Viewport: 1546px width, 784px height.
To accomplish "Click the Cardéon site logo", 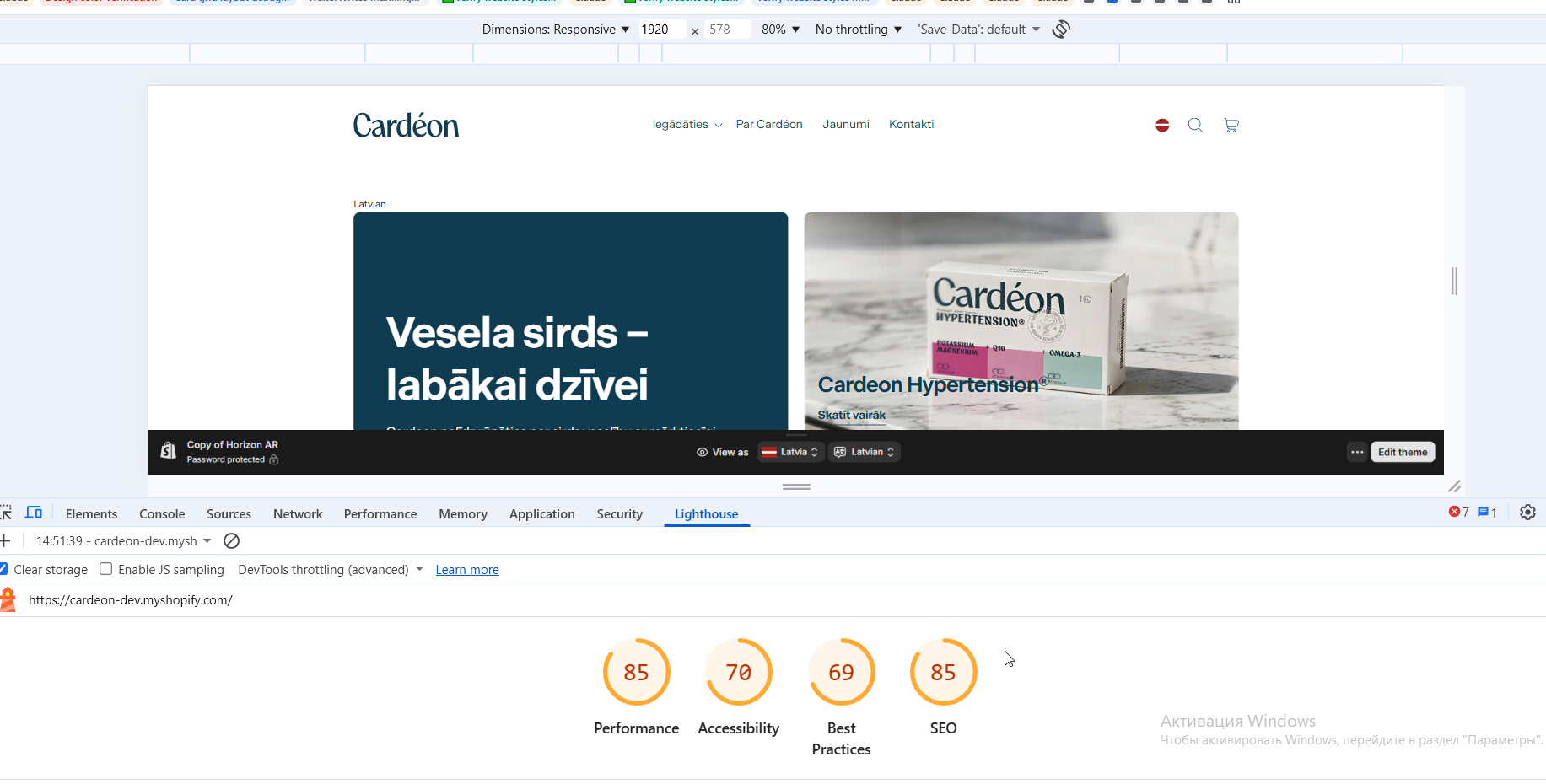I will (x=406, y=126).
